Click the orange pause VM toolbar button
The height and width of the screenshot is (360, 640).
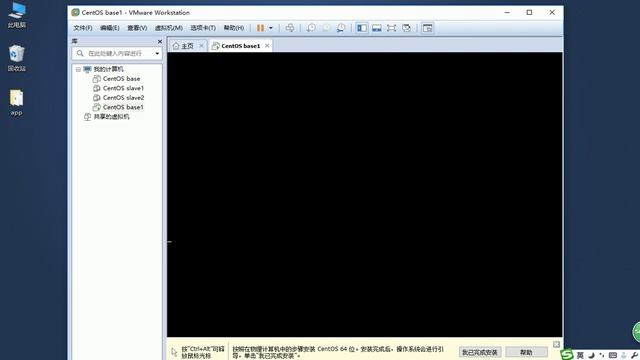pos(260,28)
